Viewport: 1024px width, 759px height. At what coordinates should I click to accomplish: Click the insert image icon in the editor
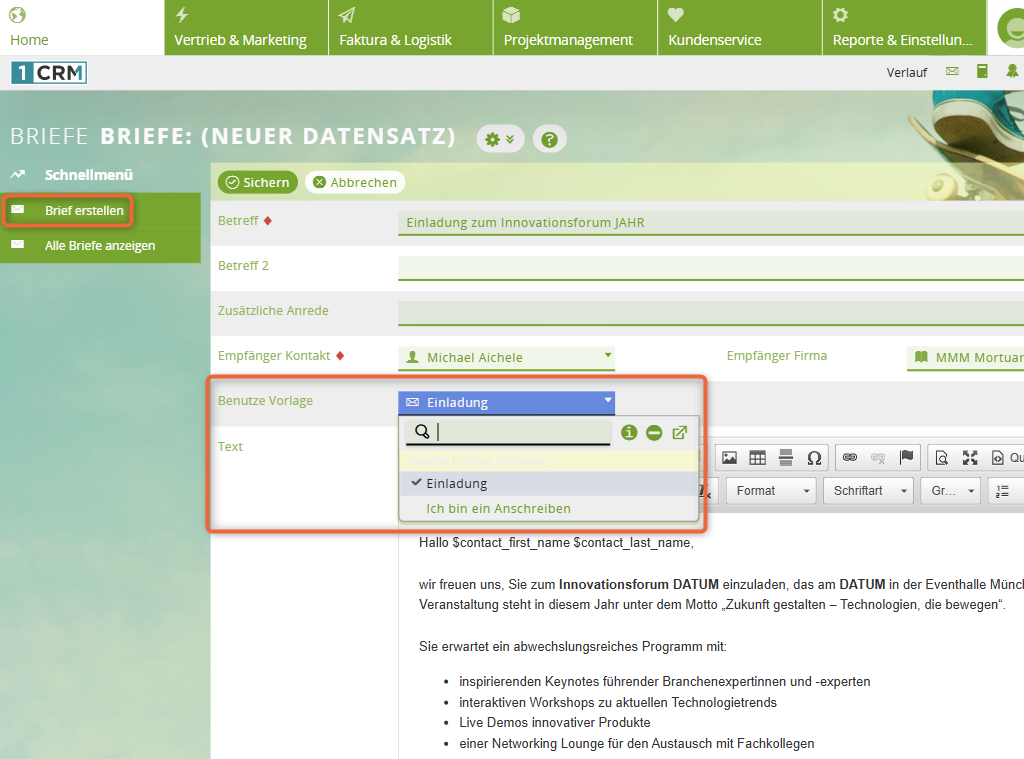tap(730, 457)
